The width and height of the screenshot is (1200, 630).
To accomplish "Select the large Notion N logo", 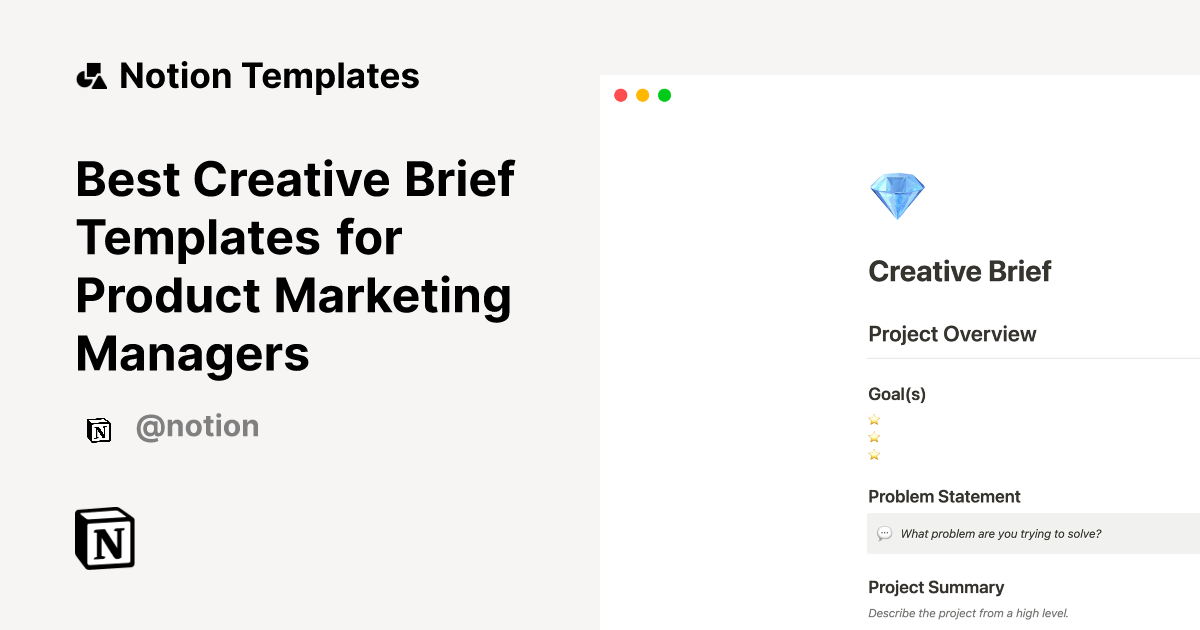I will (104, 537).
